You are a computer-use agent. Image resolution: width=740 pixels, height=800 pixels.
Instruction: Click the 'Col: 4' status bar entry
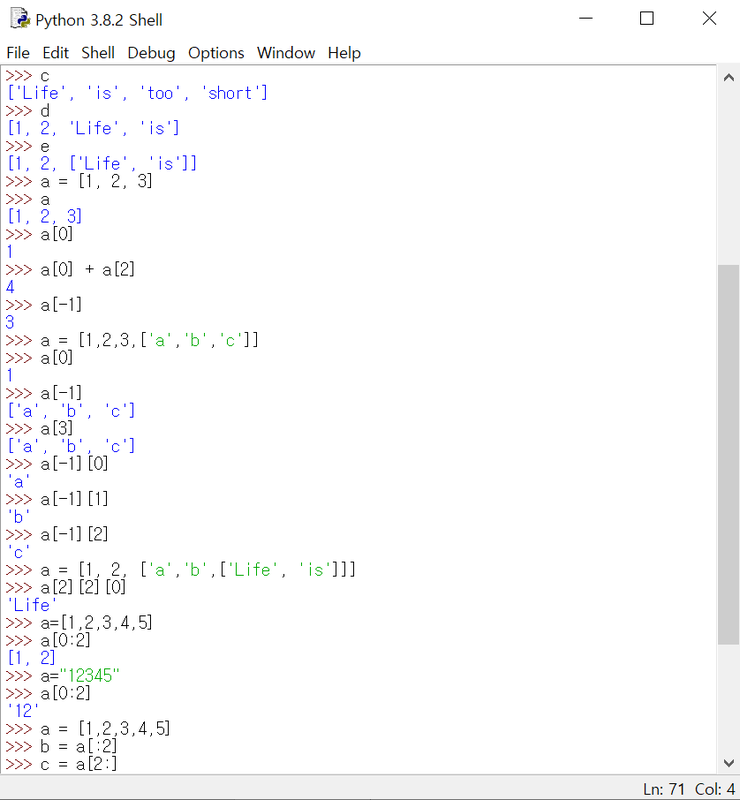tap(714, 789)
